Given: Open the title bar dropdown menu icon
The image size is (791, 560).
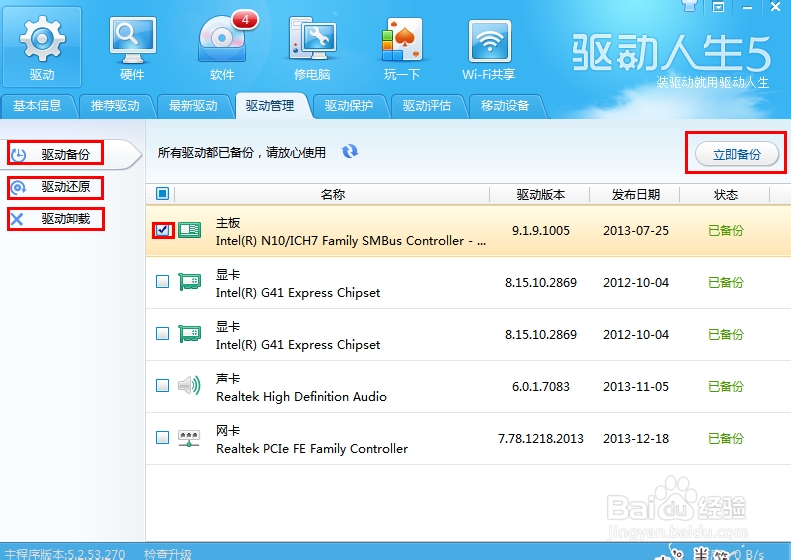Looking at the screenshot, I should pyautogui.click(x=718, y=7).
